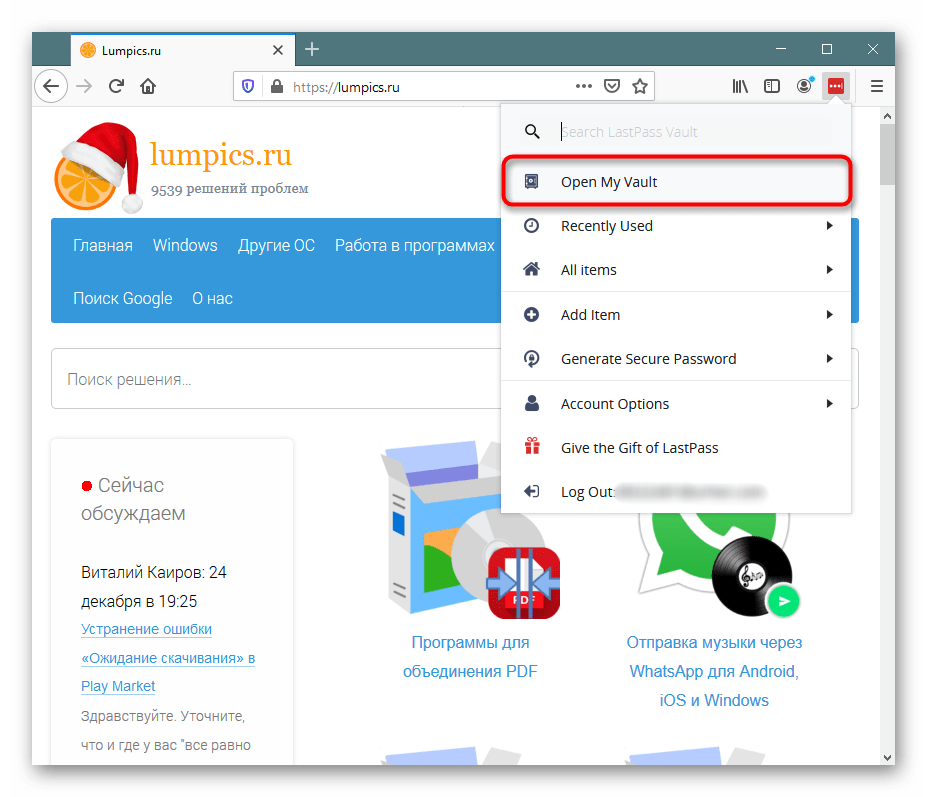Click the red gift box icon
The width and height of the screenshot is (927, 797).
tap(532, 446)
